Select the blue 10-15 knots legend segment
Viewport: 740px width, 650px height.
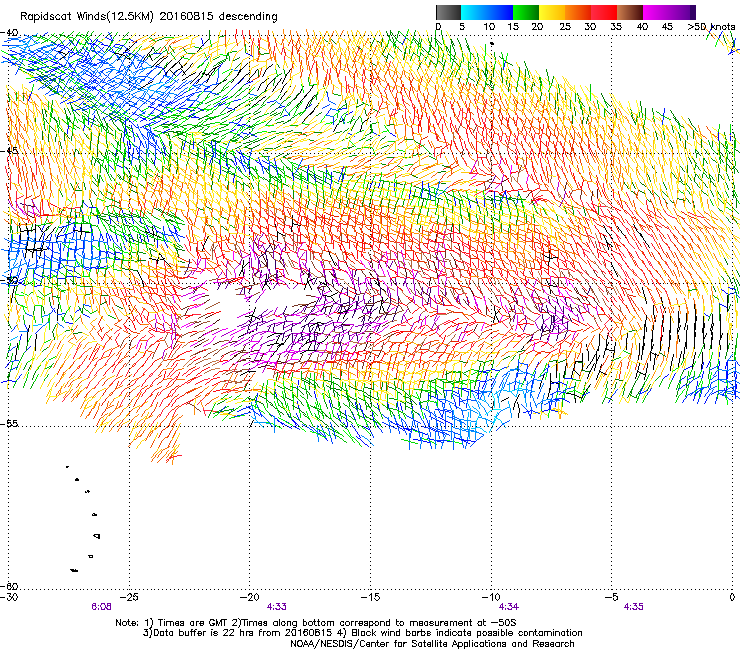click(x=500, y=12)
